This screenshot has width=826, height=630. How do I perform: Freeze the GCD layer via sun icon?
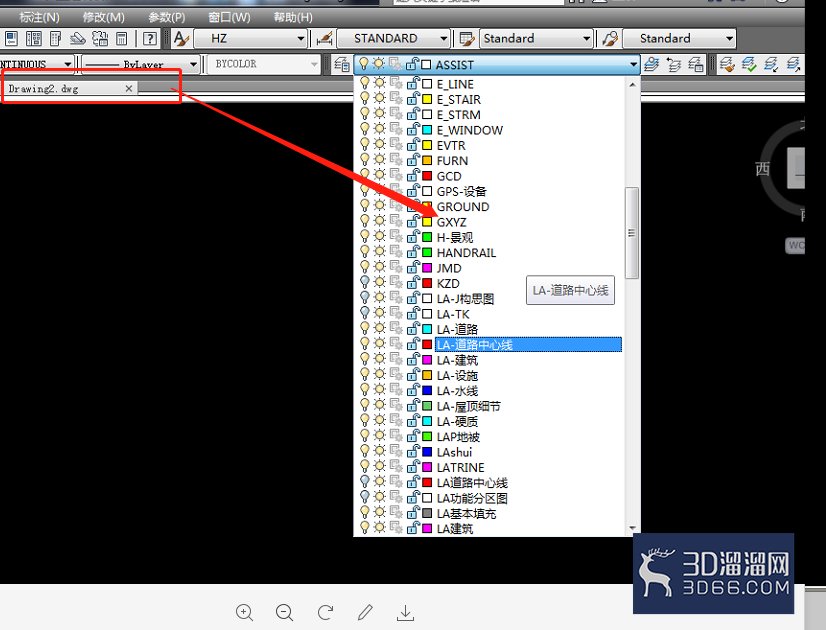(x=379, y=175)
